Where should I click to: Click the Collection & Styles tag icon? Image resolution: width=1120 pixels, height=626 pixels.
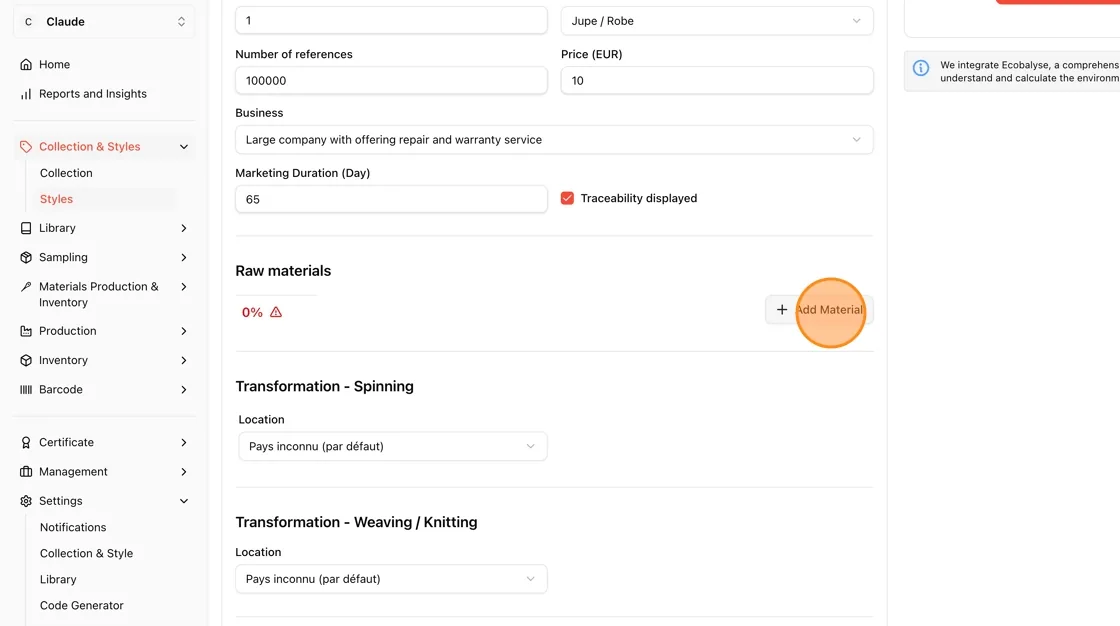tap(26, 146)
